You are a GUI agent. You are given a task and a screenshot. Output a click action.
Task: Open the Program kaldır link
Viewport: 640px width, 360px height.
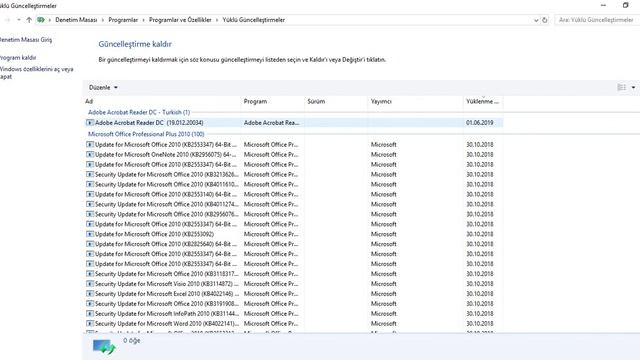pos(18,58)
